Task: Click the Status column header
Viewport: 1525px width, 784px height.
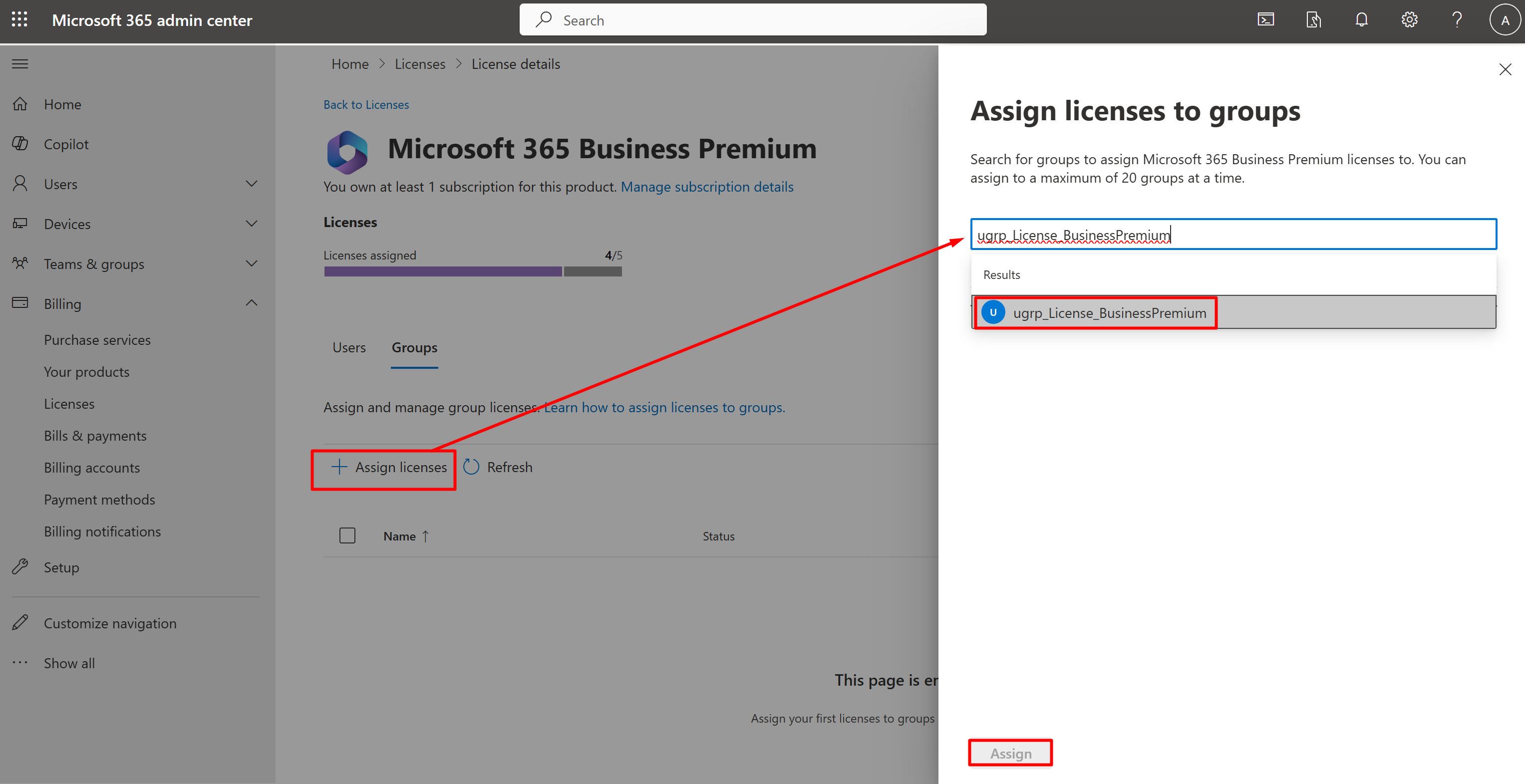Action: 719,536
